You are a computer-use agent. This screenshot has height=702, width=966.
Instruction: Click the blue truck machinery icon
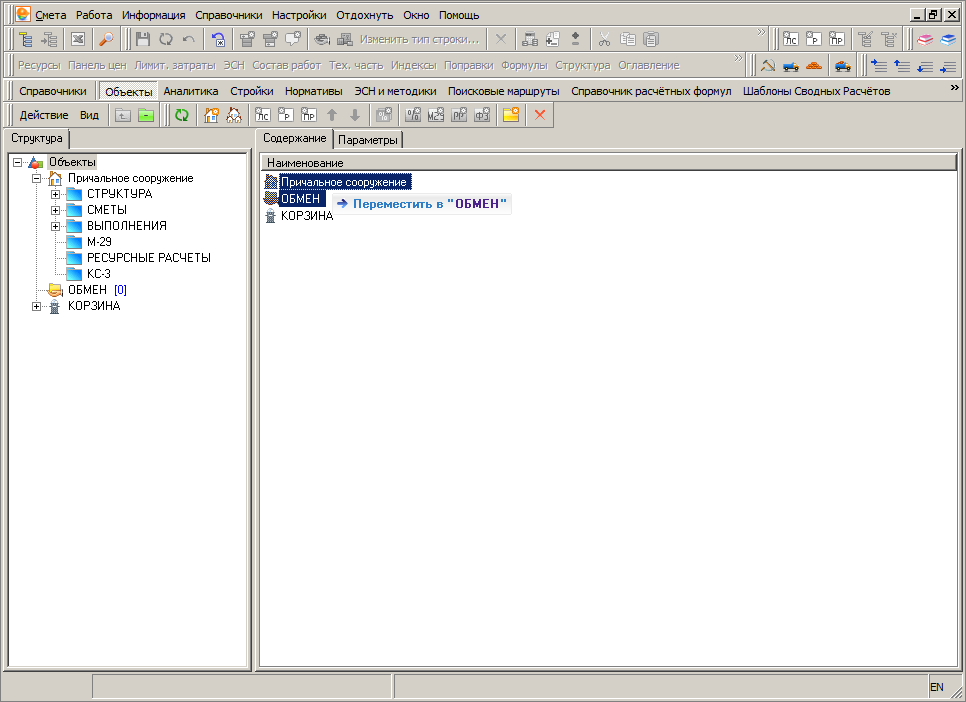point(791,65)
